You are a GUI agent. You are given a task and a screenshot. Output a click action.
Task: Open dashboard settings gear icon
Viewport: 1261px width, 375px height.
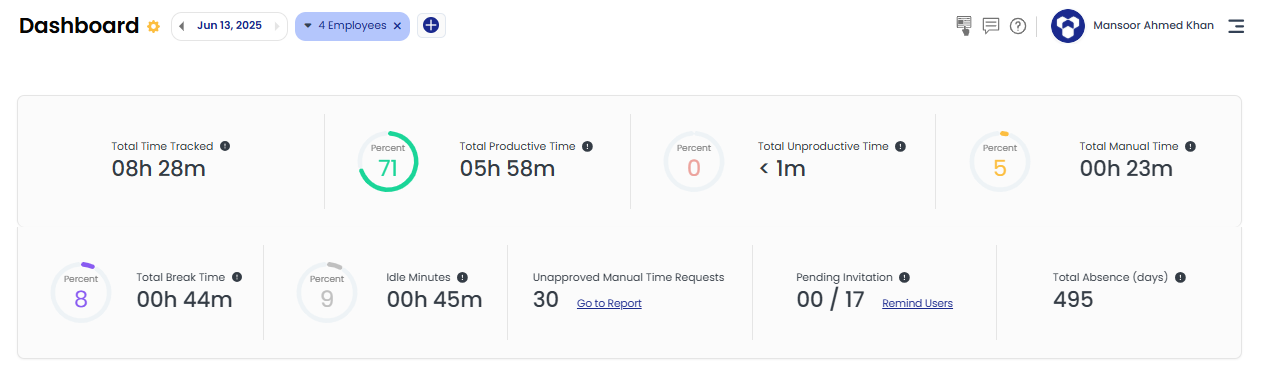153,27
